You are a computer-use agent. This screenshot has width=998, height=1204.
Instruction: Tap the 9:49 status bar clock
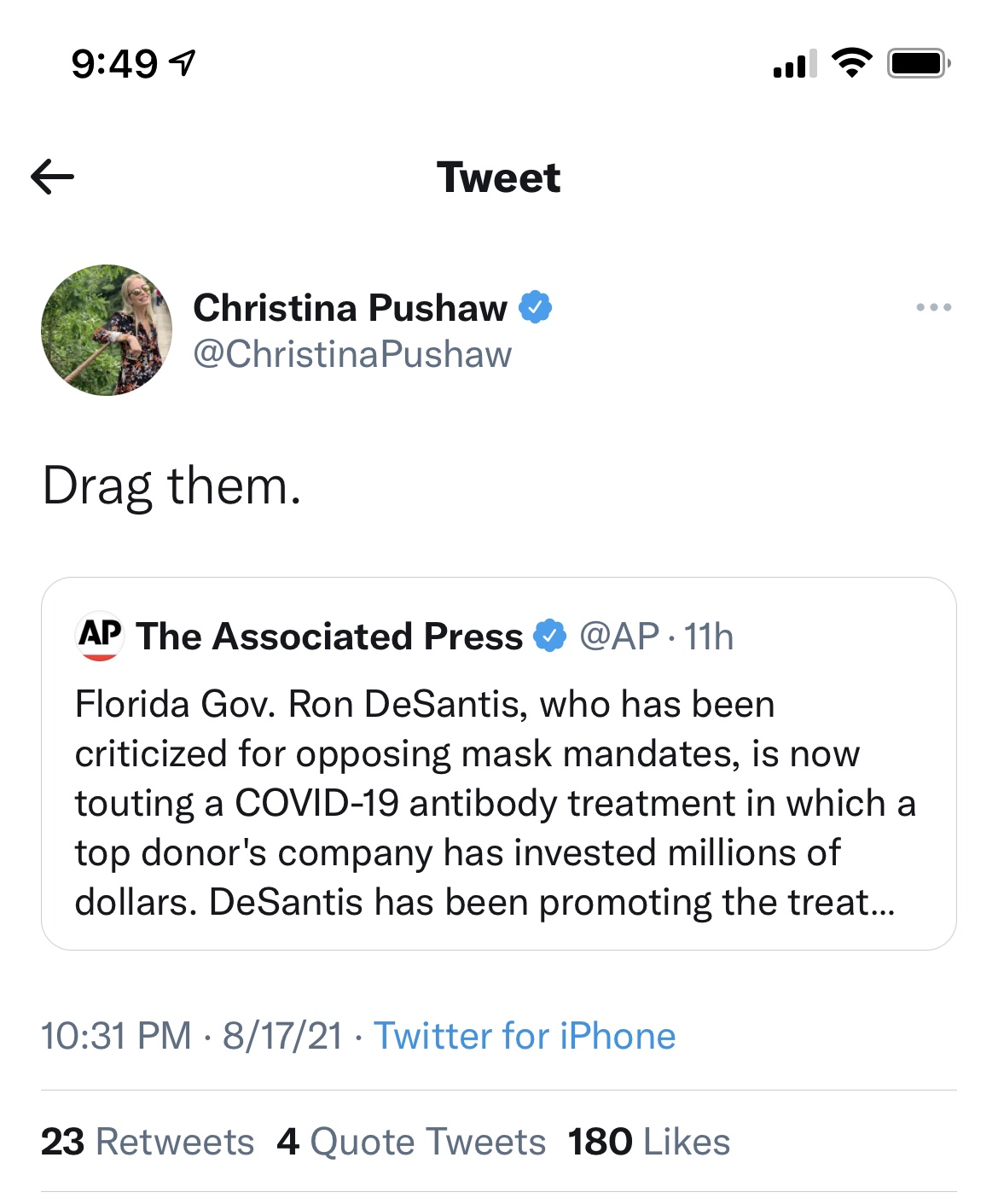pos(114,64)
